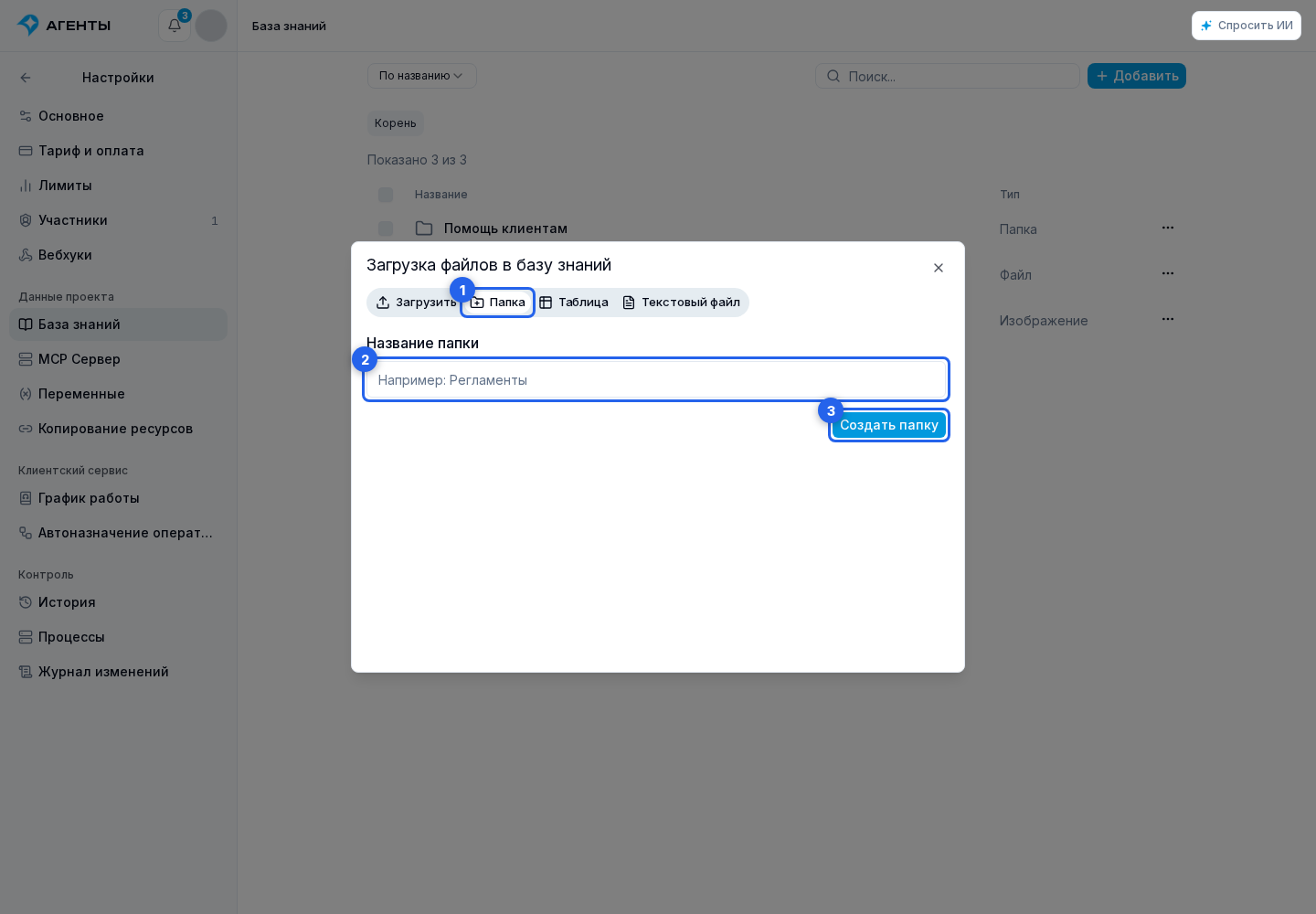The image size is (1316, 914).
Task: Click the folder icon of Помощь клиентам
Action: point(424,228)
